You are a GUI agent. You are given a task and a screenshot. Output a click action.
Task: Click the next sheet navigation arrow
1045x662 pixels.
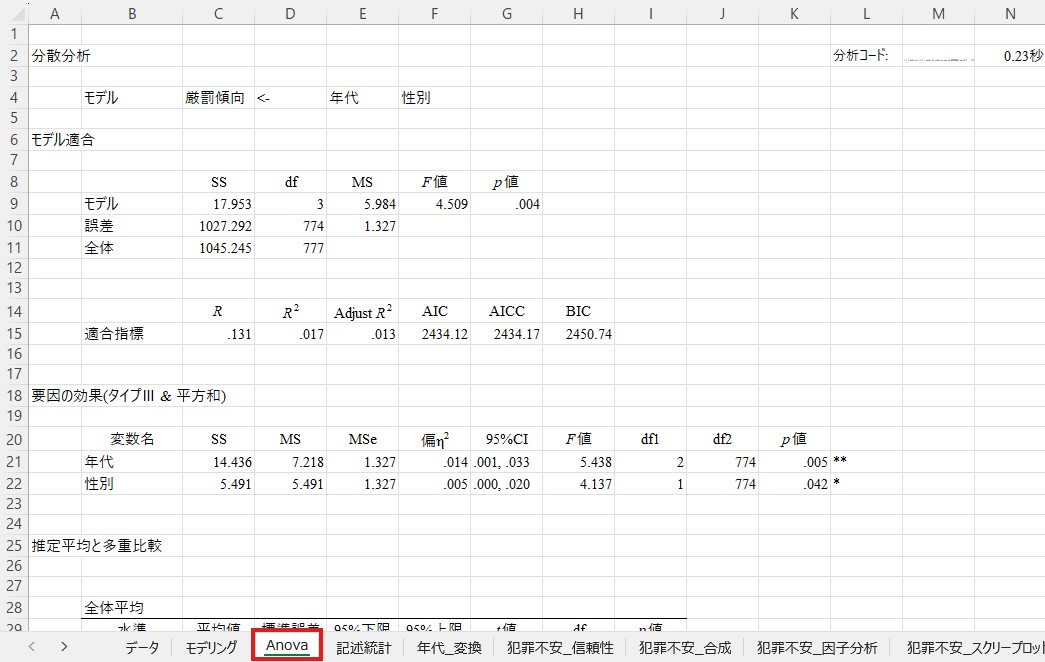click(x=64, y=646)
